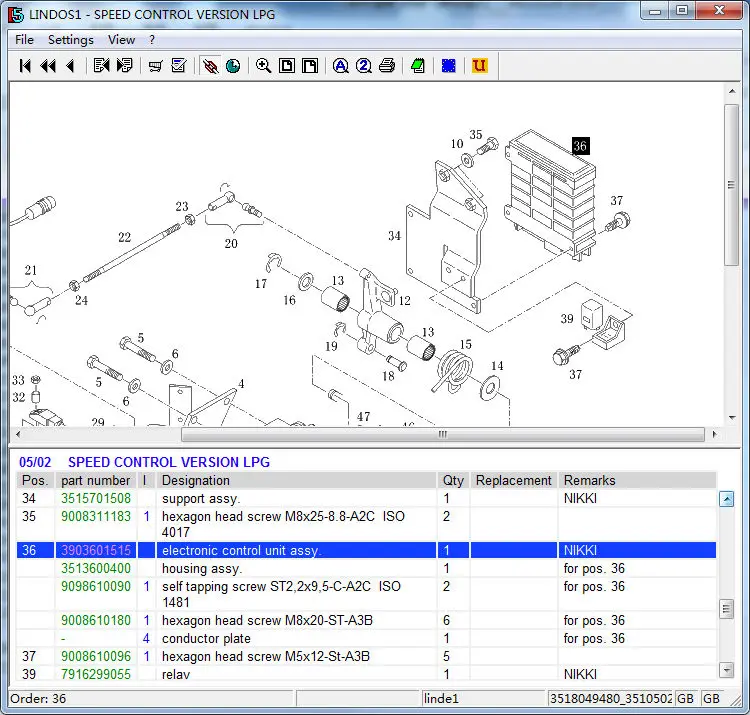Click previous list page icon
Viewport: 750px width, 715px height.
101,66
